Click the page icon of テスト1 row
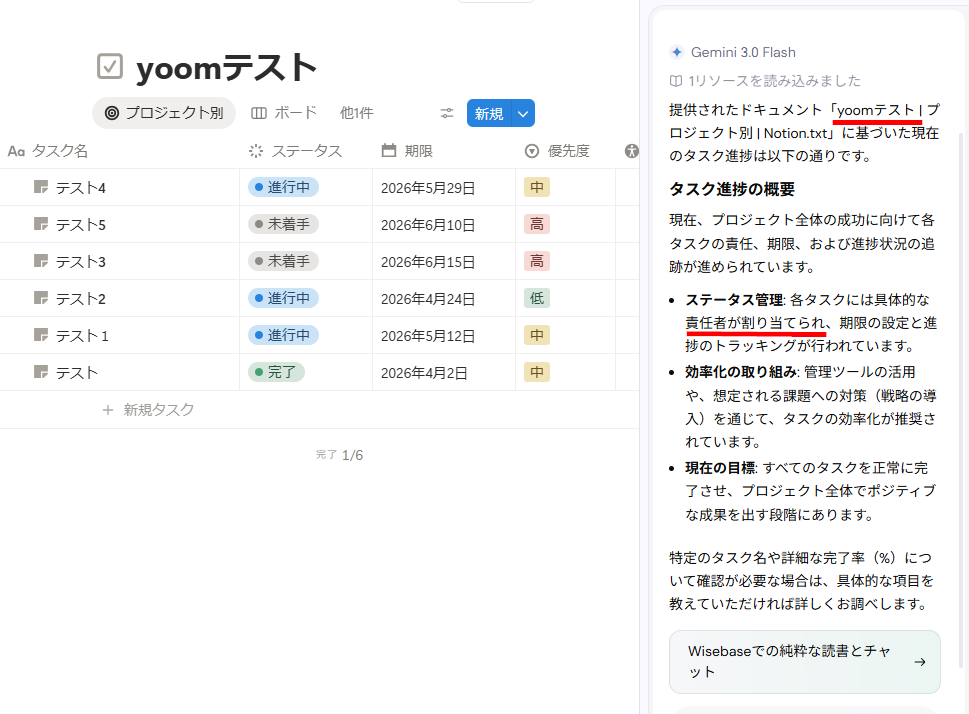969x714 pixels. pyautogui.click(x=41, y=335)
